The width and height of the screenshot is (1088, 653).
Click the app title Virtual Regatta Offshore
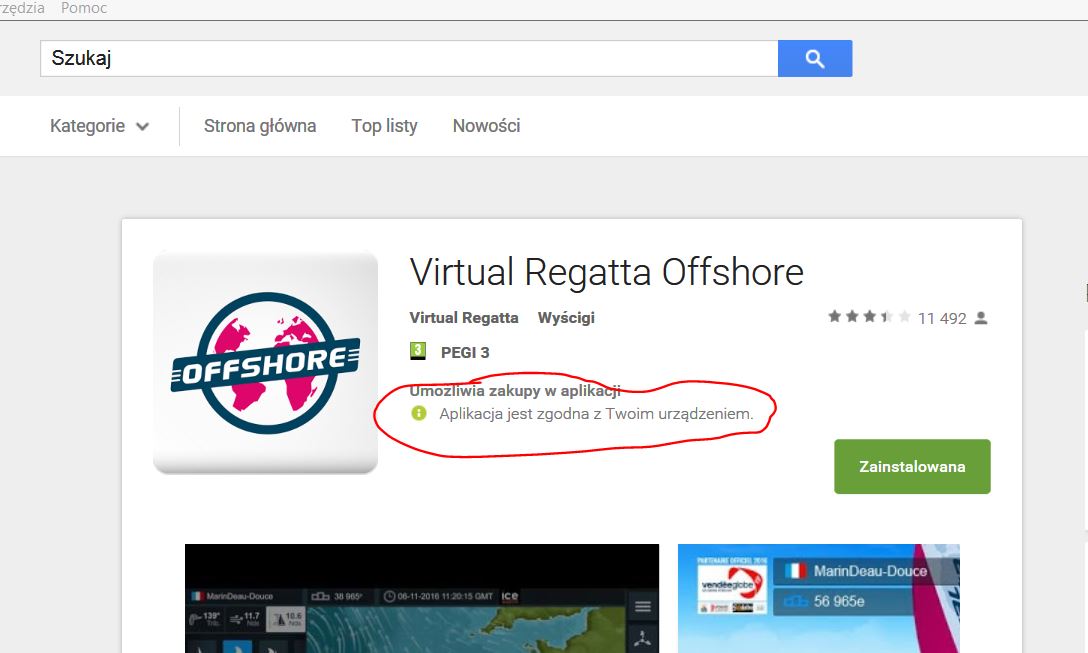point(606,272)
